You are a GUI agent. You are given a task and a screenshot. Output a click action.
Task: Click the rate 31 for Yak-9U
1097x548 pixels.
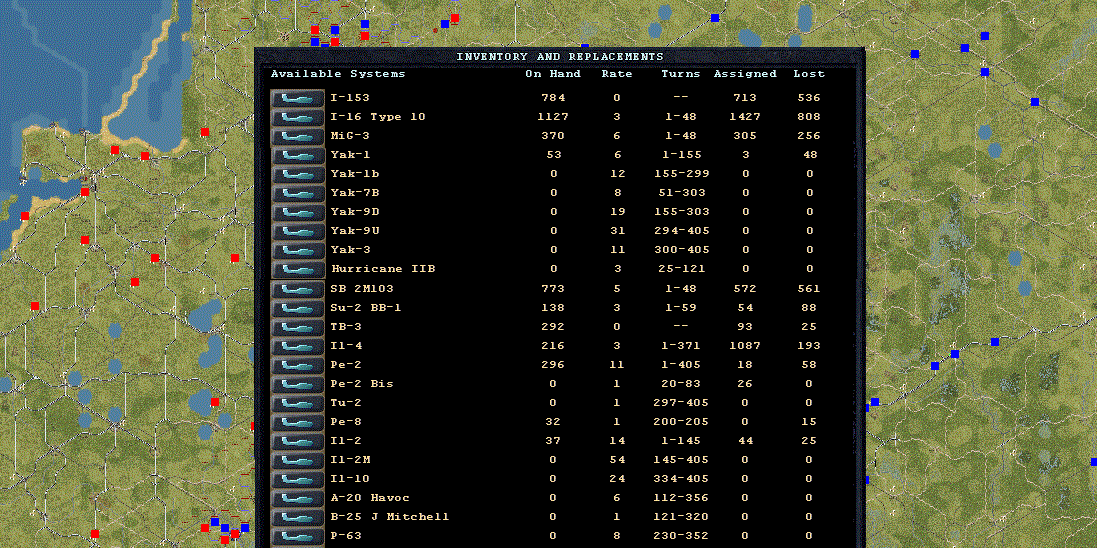click(x=618, y=231)
